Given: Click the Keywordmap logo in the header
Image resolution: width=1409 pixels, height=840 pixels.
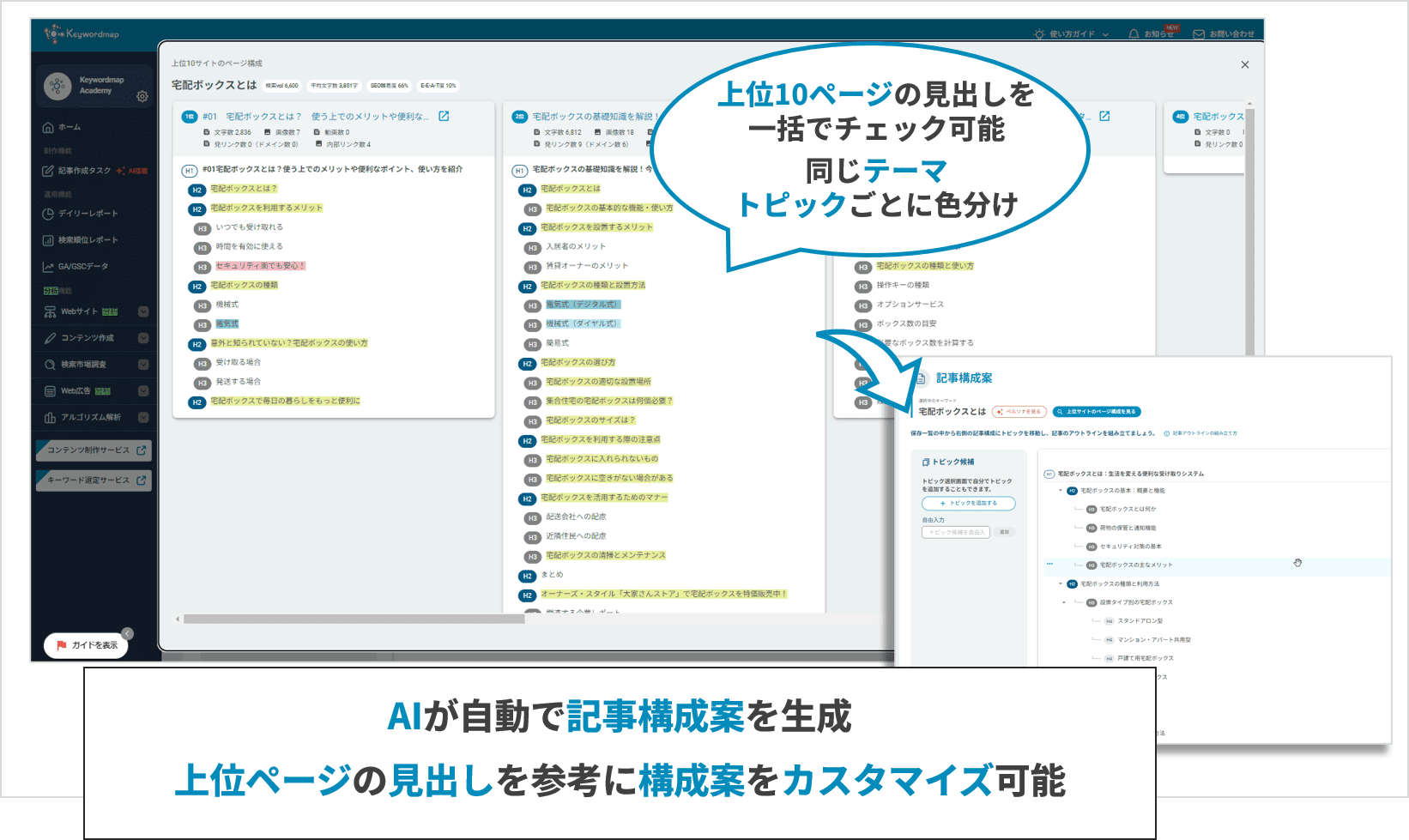Looking at the screenshot, I should [x=82, y=33].
